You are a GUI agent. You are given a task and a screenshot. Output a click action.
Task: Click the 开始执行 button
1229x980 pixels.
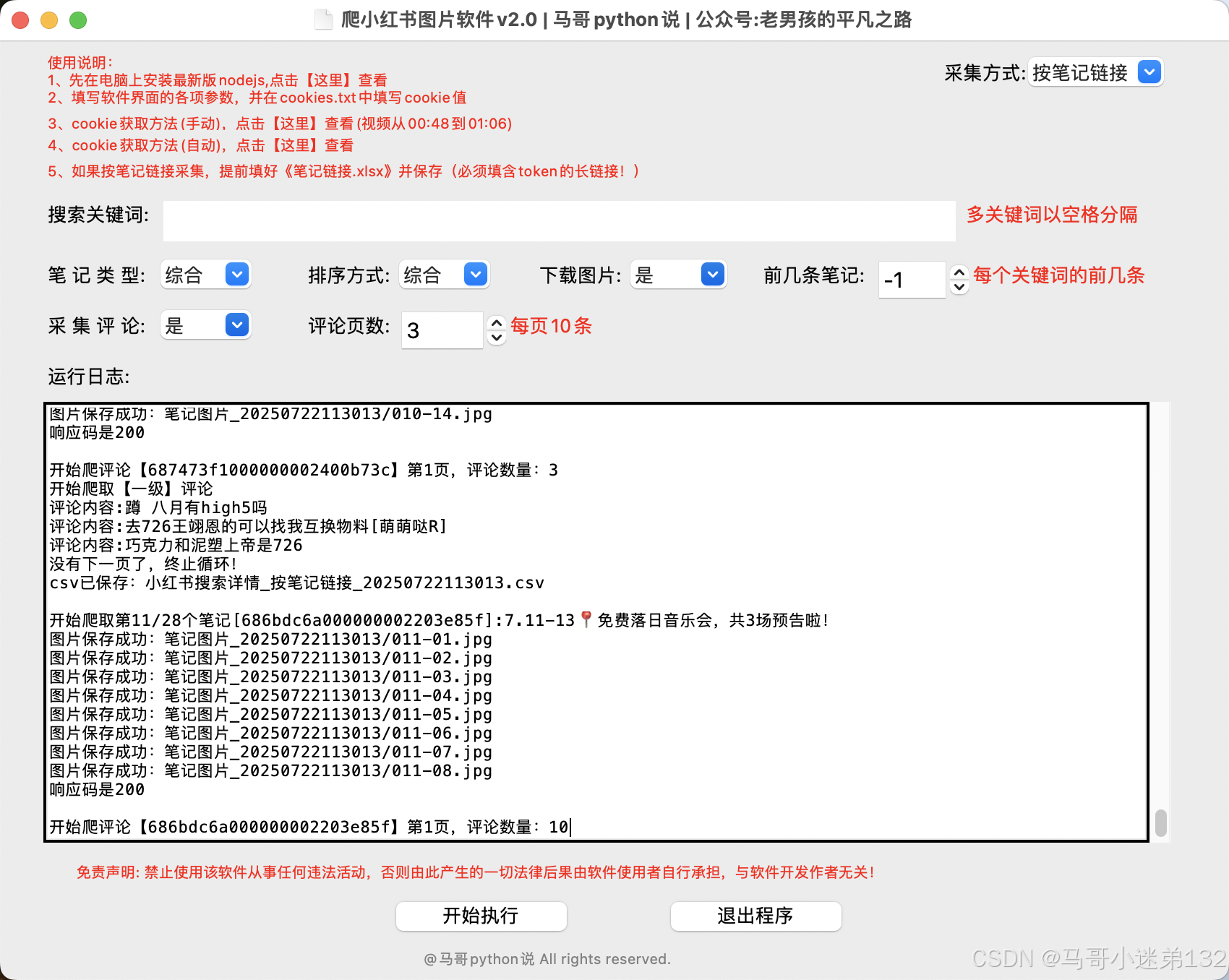click(x=481, y=916)
